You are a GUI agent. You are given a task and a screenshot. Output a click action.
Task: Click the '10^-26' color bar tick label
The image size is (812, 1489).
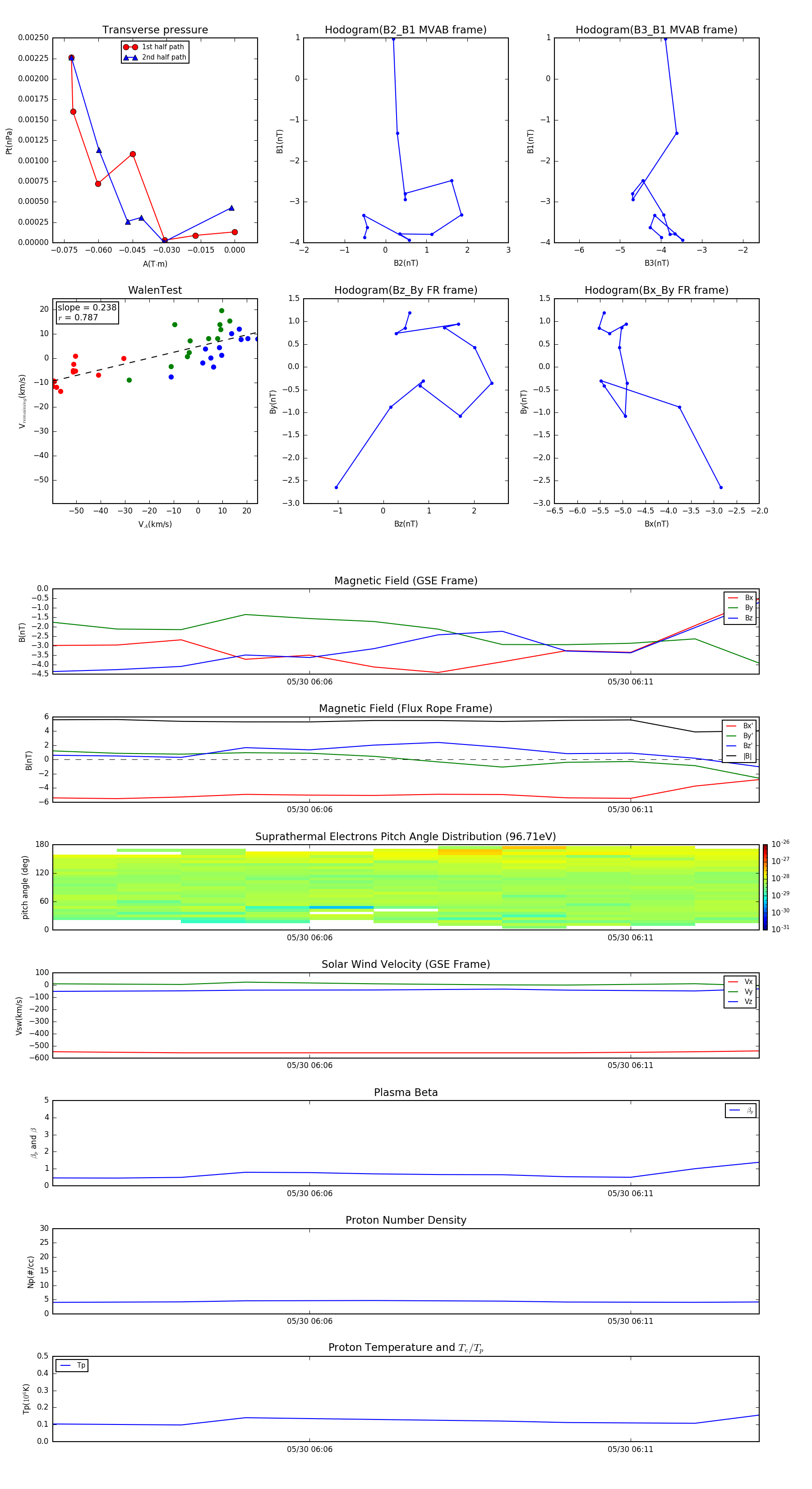pyautogui.click(x=780, y=844)
